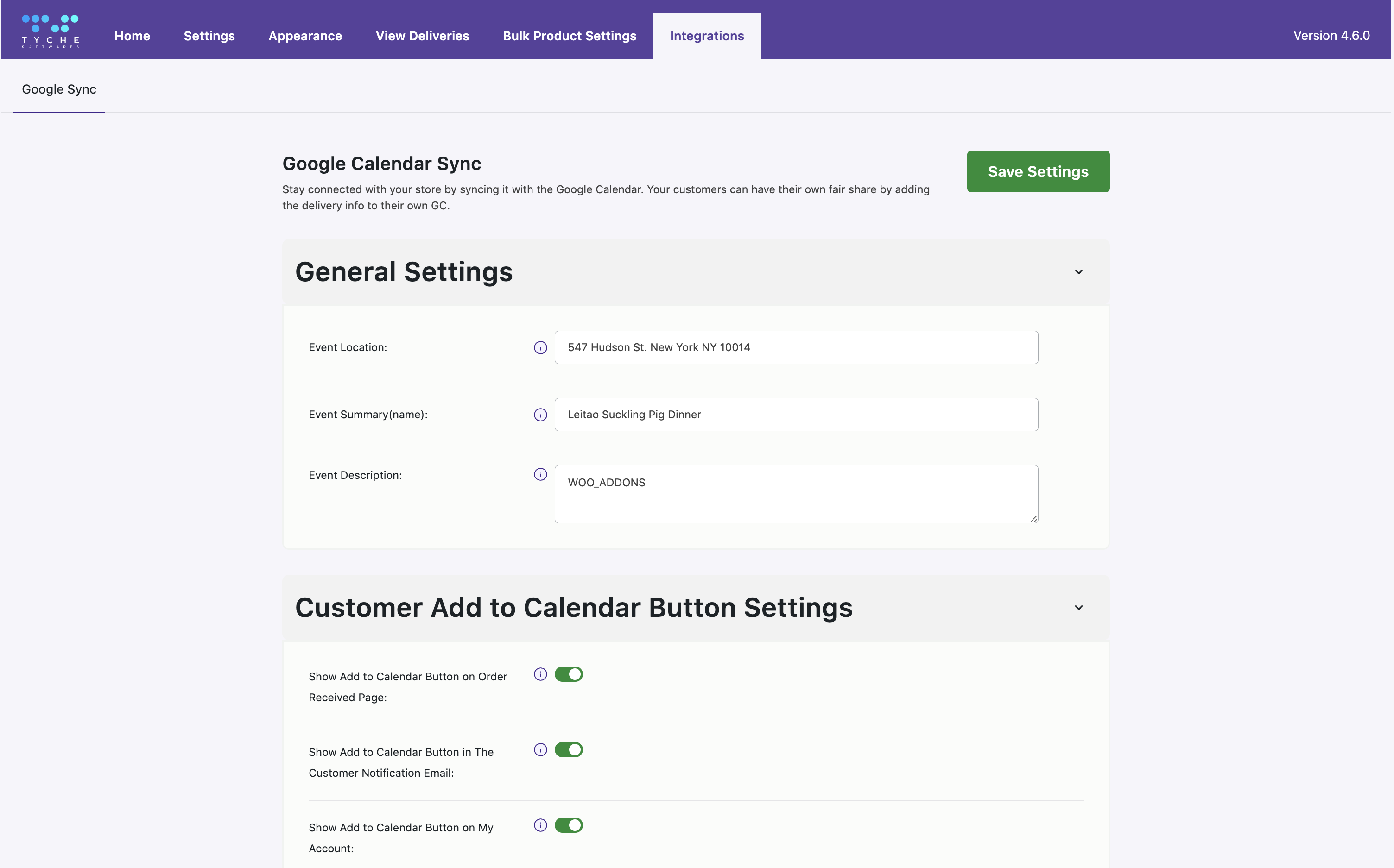Click the General Settings heading text
1394x868 pixels.
tap(404, 271)
